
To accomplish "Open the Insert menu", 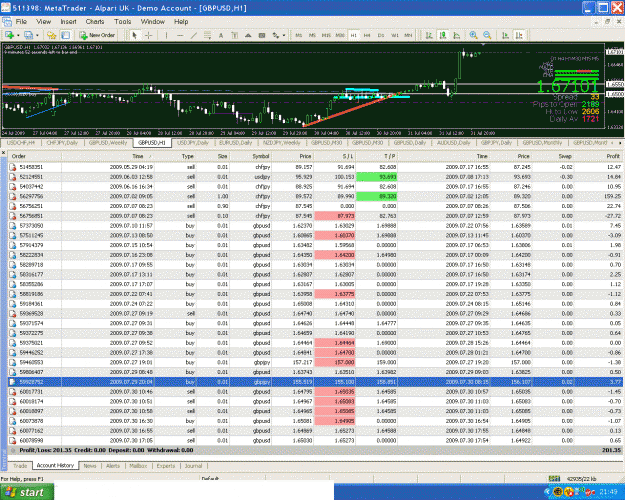I will point(68,22).
